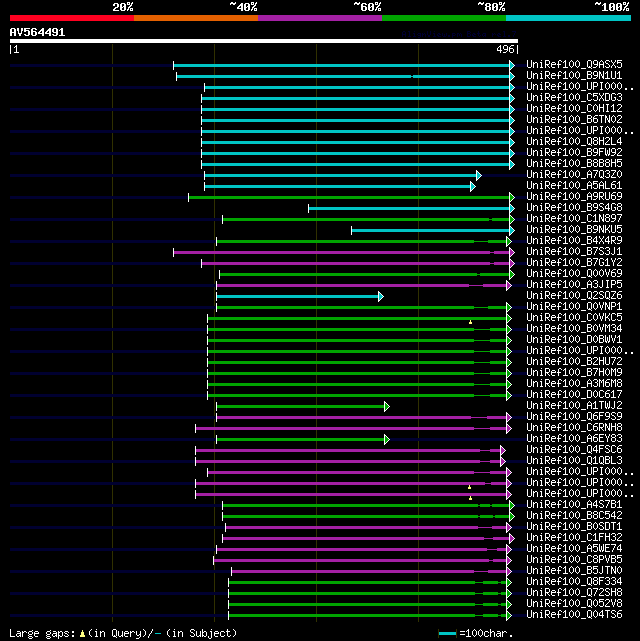
Task: Click the yellow gap marker below the C0VKC5 bar
Action: click(x=470, y=323)
